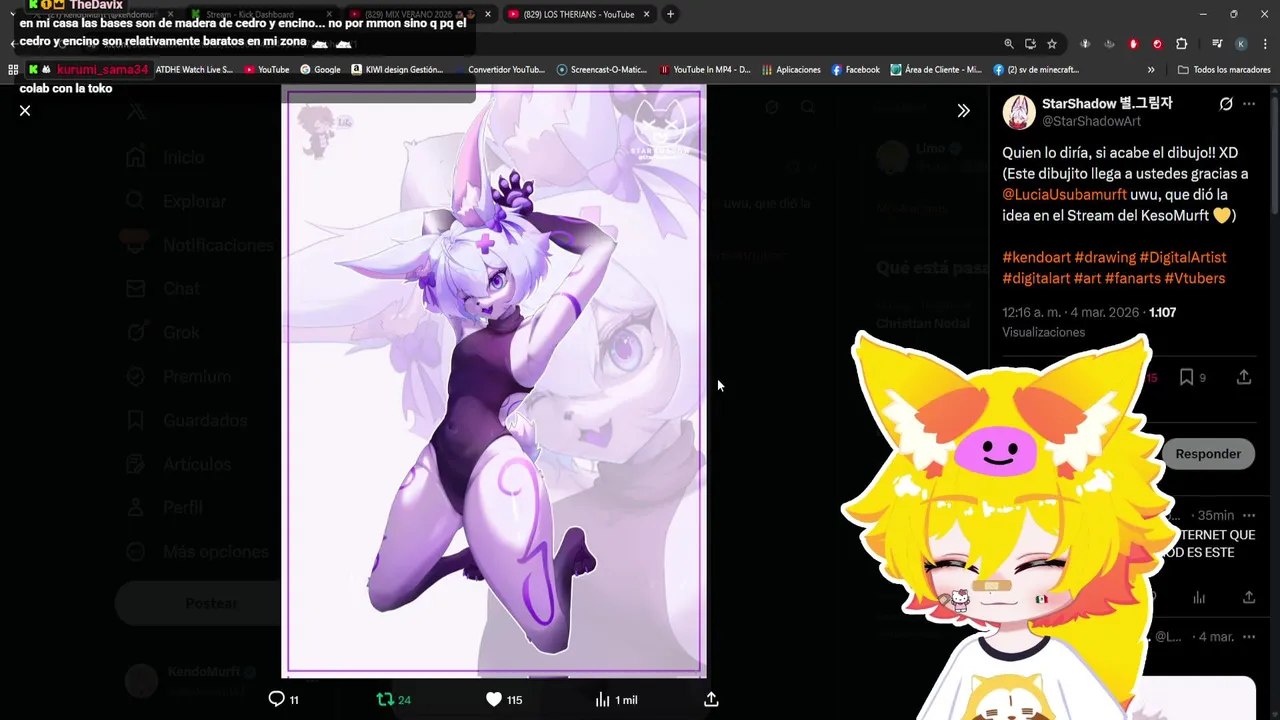Open the Todos los marcadores folder
1280x720 pixels.
(1224, 70)
